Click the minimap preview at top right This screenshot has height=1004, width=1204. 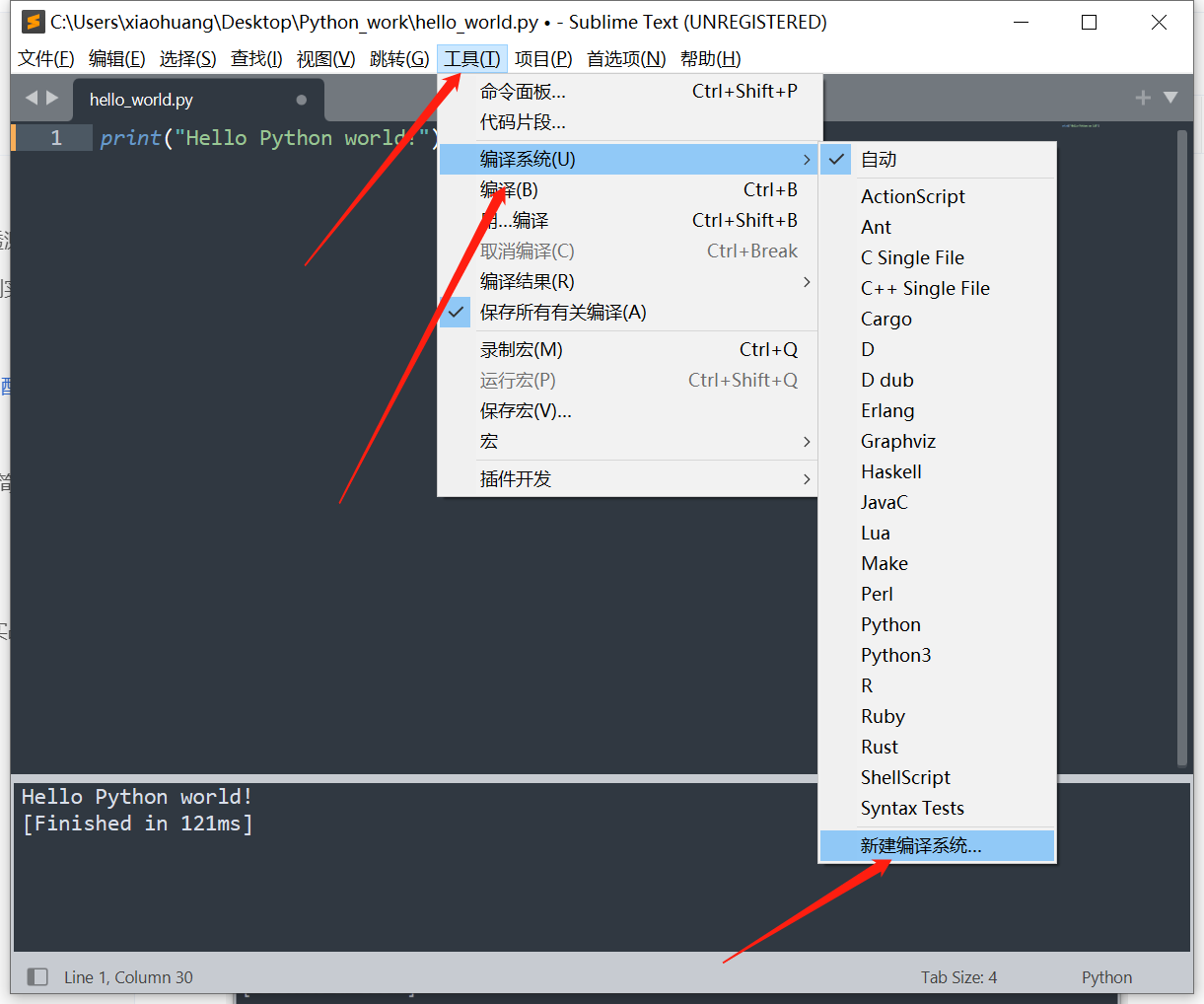(x=1080, y=126)
